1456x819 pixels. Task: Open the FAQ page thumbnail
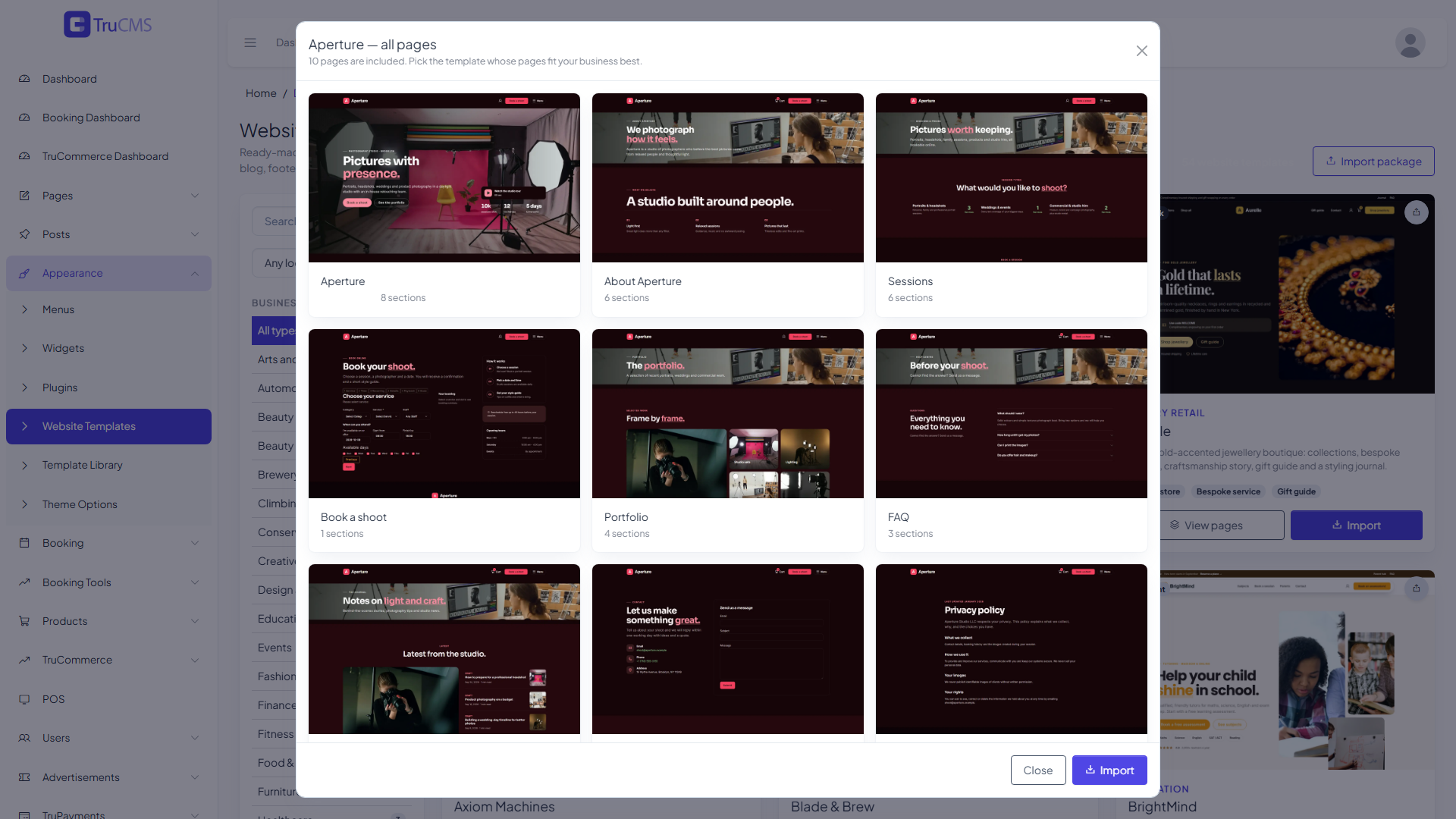[x=1012, y=413]
